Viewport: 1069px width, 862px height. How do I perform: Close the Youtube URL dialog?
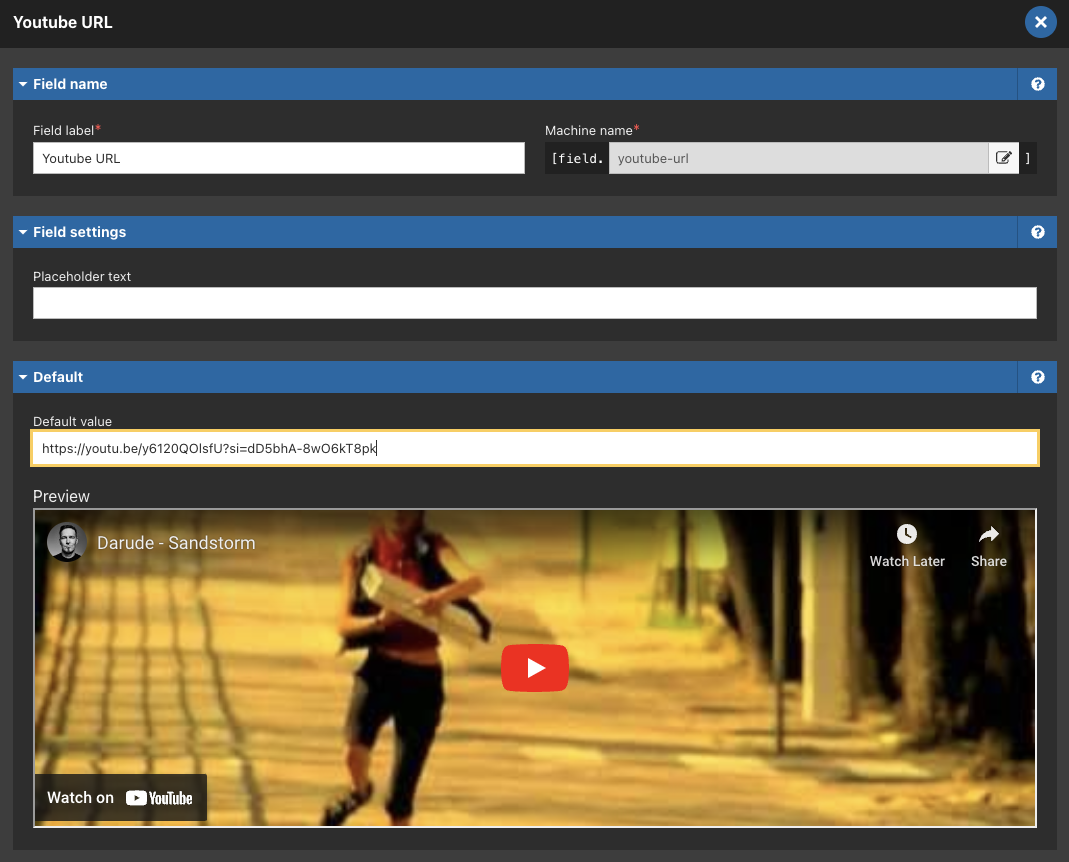(x=1040, y=22)
